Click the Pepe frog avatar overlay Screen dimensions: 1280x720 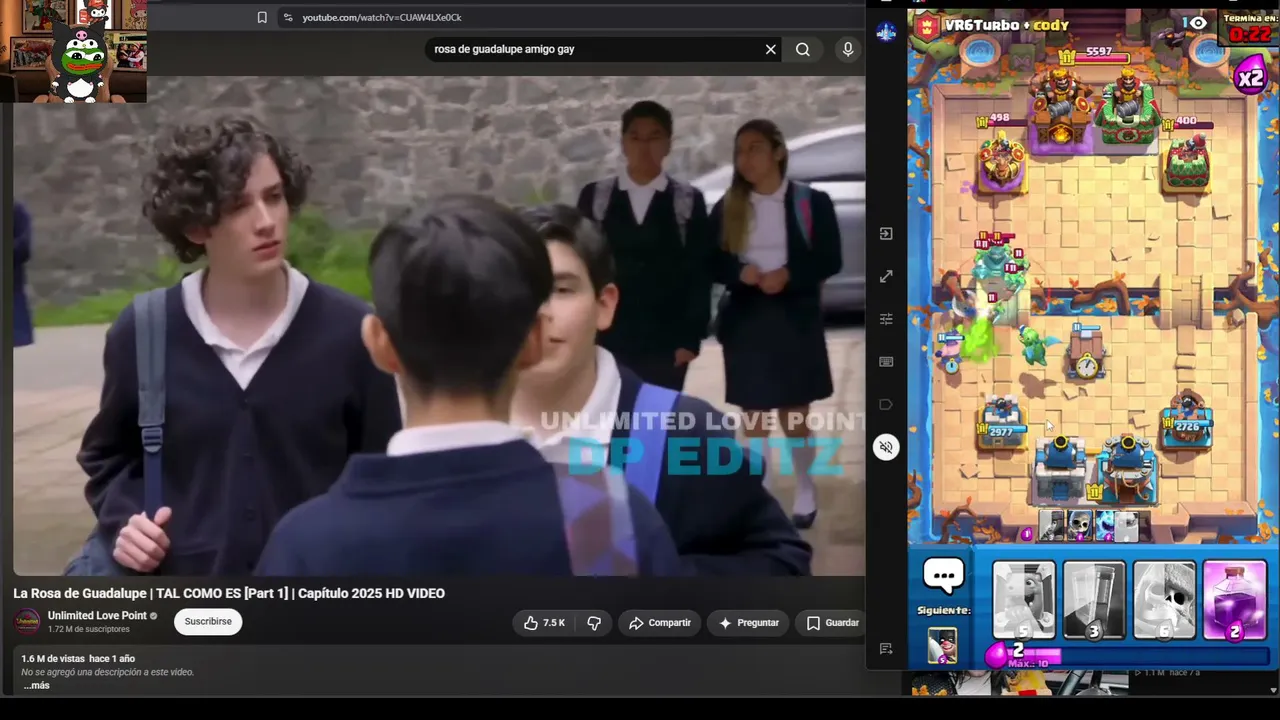pos(80,62)
